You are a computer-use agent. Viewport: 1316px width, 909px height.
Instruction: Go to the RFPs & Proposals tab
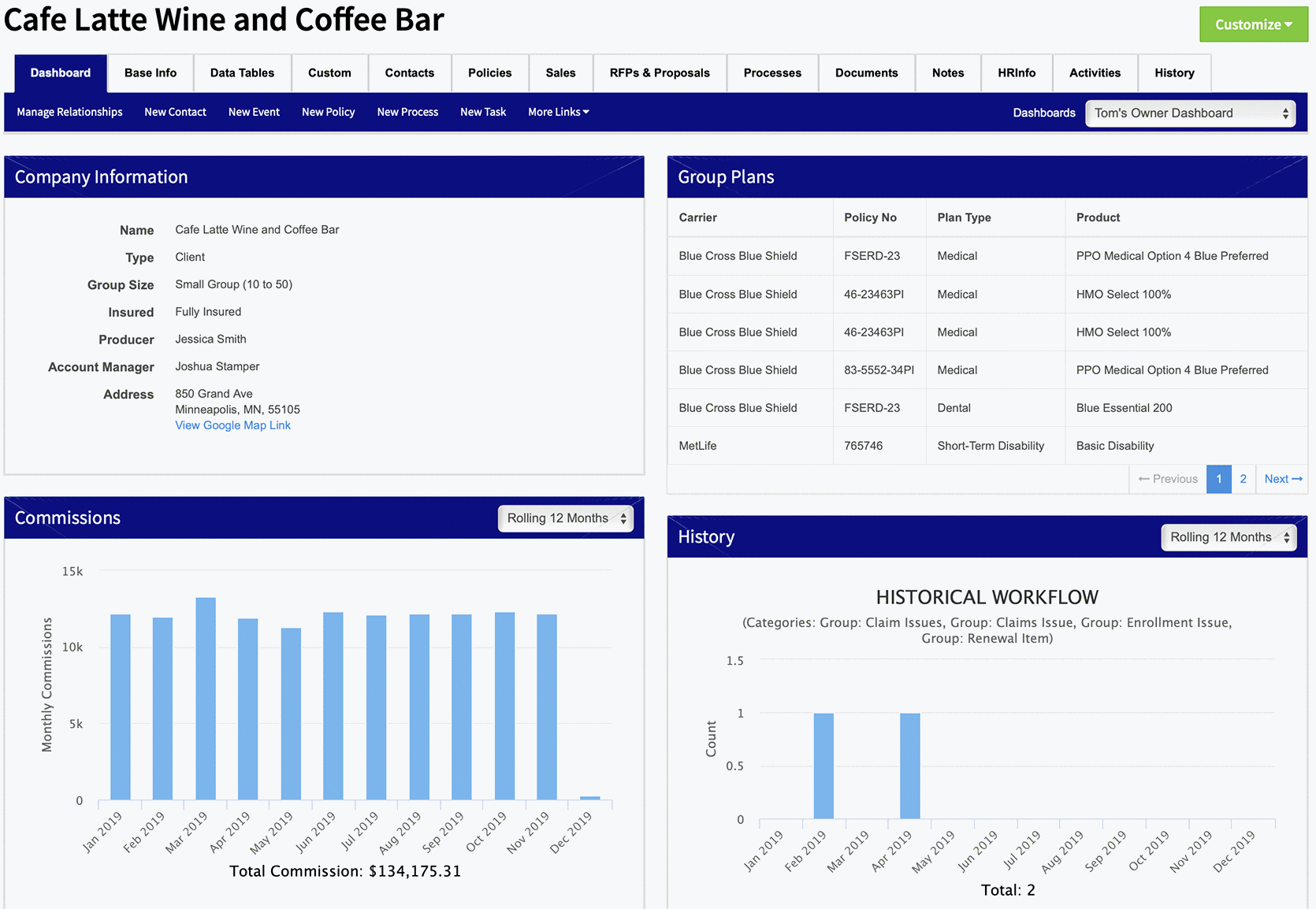pos(659,72)
